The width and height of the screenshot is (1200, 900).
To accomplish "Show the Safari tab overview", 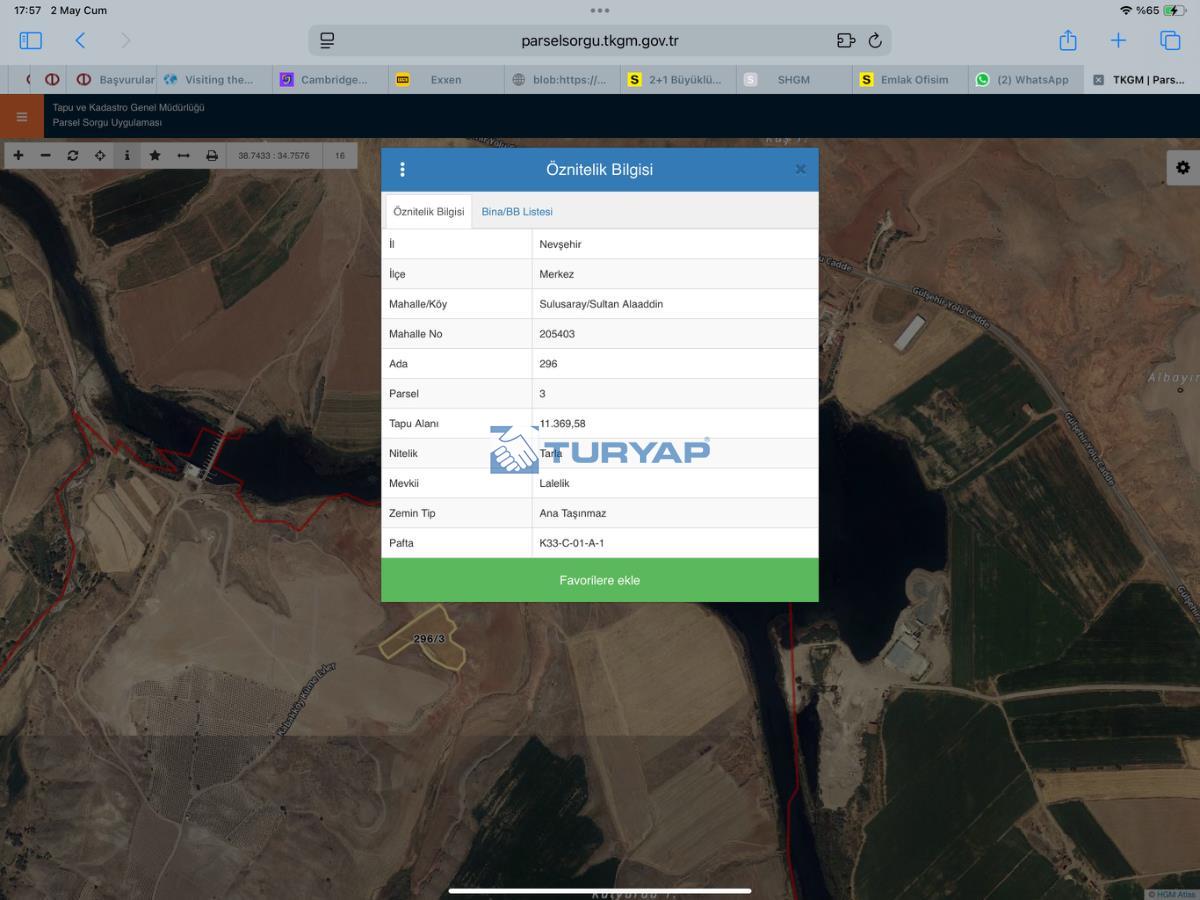I will click(x=1170, y=41).
